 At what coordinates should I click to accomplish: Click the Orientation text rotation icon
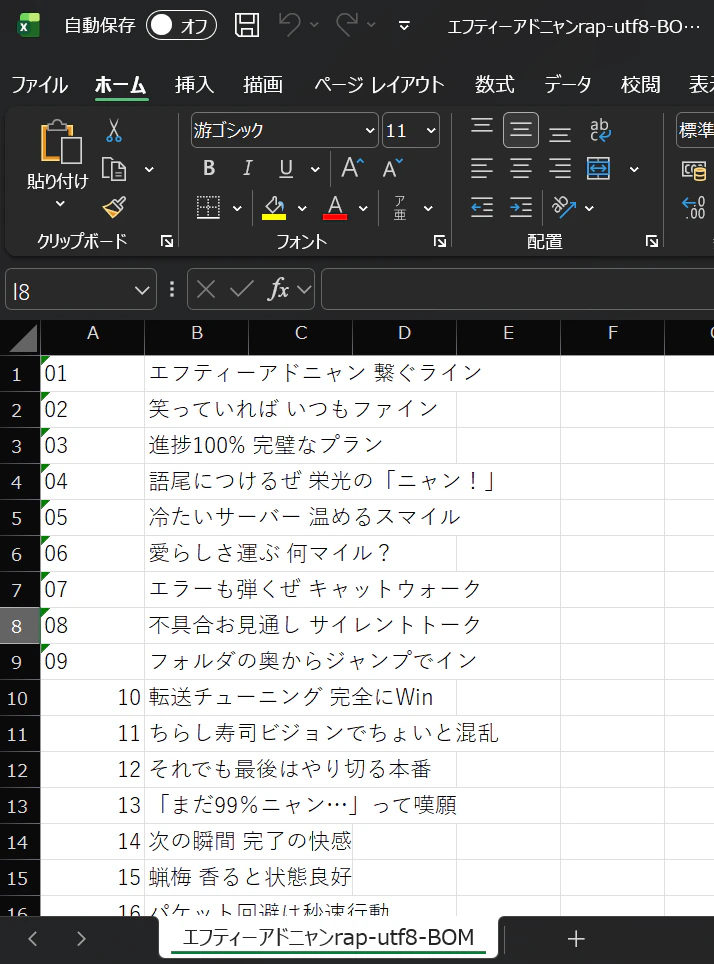tap(564, 207)
